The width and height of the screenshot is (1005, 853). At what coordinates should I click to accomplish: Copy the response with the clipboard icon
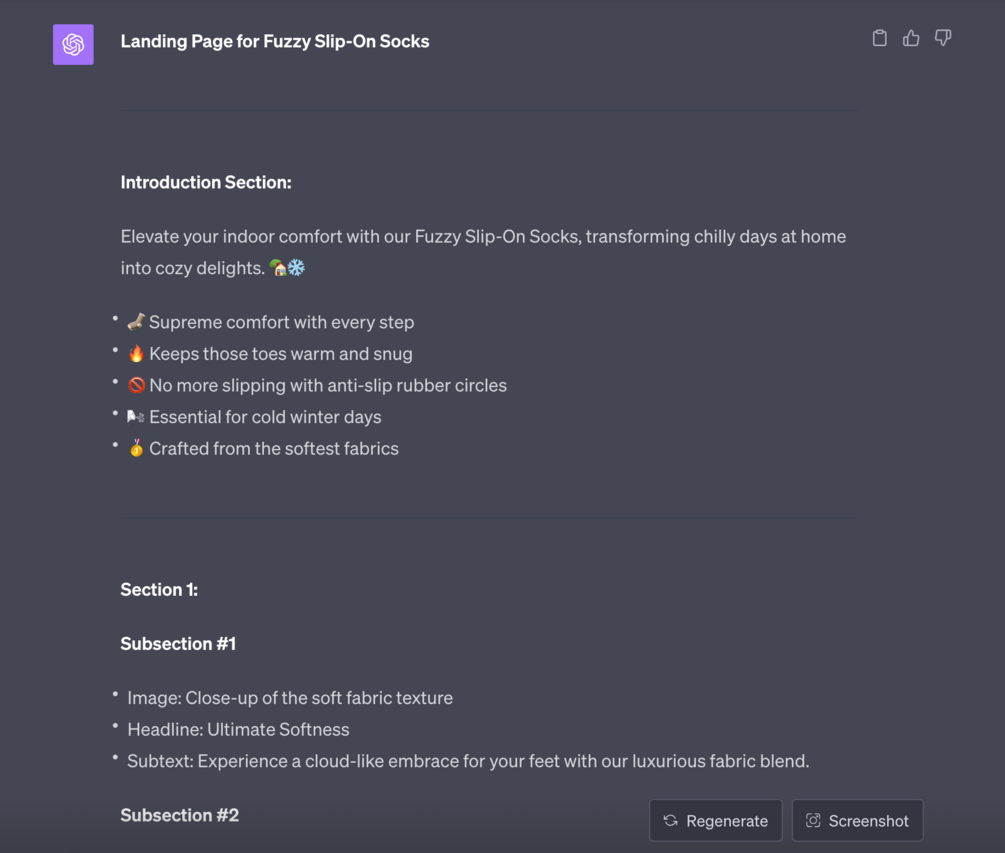click(x=880, y=38)
